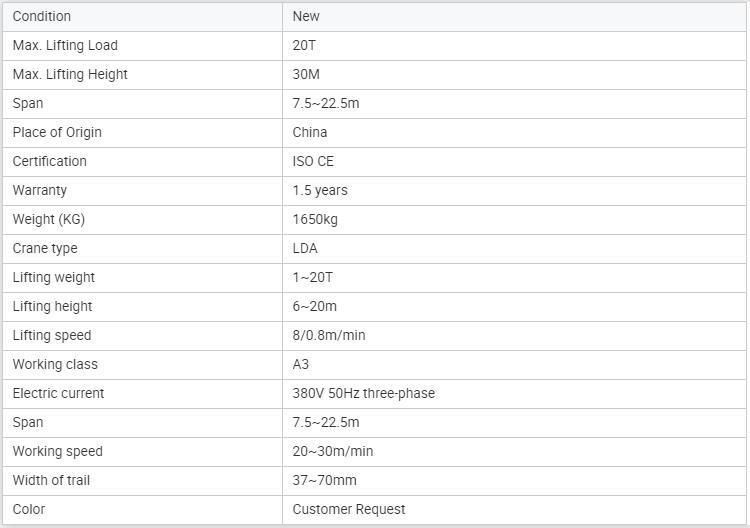Click the 380V 50Hz three-phase value
Viewport: 750px width, 528px height.
point(364,394)
